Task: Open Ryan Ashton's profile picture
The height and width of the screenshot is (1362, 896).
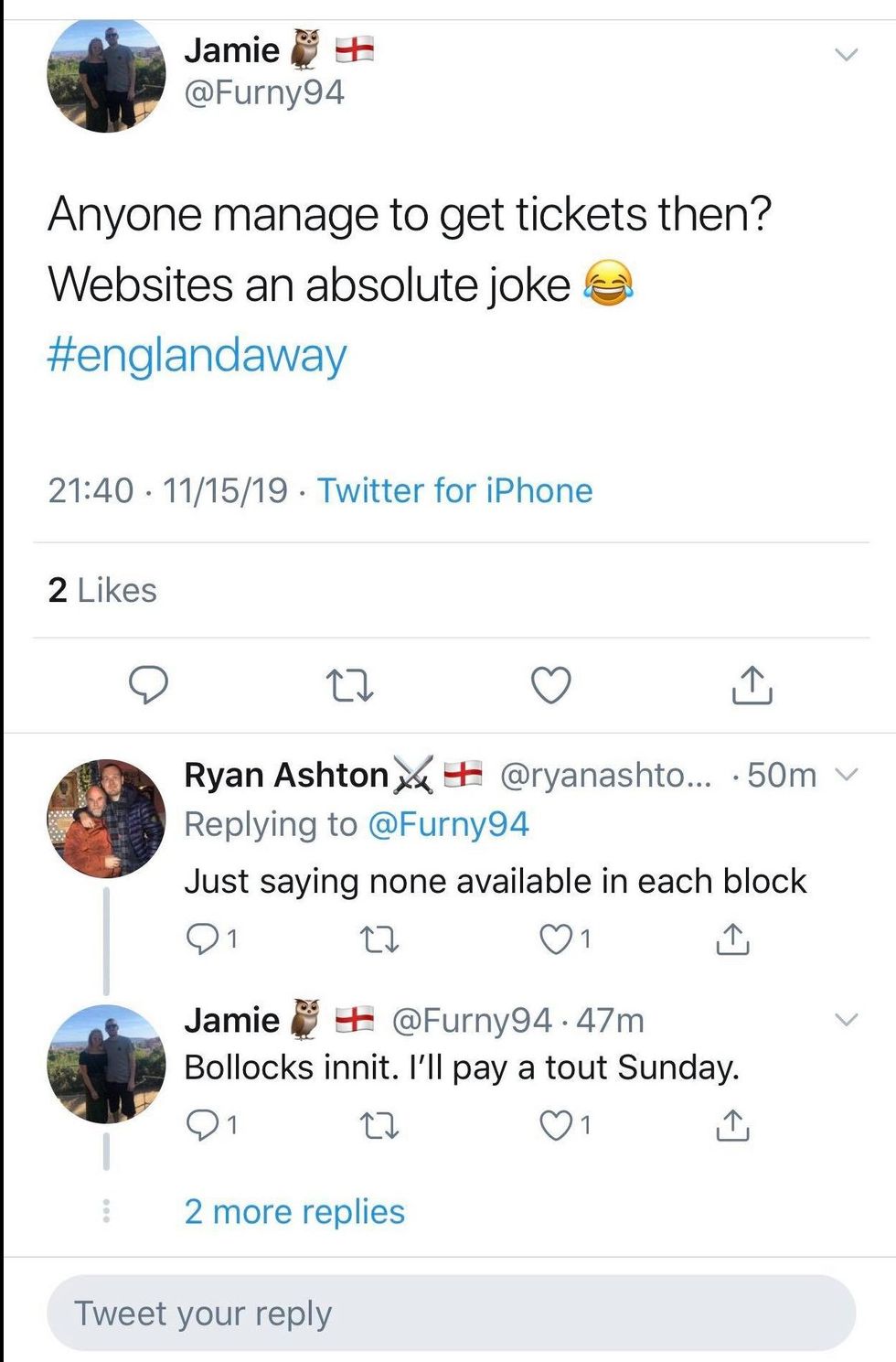Action: [x=106, y=819]
